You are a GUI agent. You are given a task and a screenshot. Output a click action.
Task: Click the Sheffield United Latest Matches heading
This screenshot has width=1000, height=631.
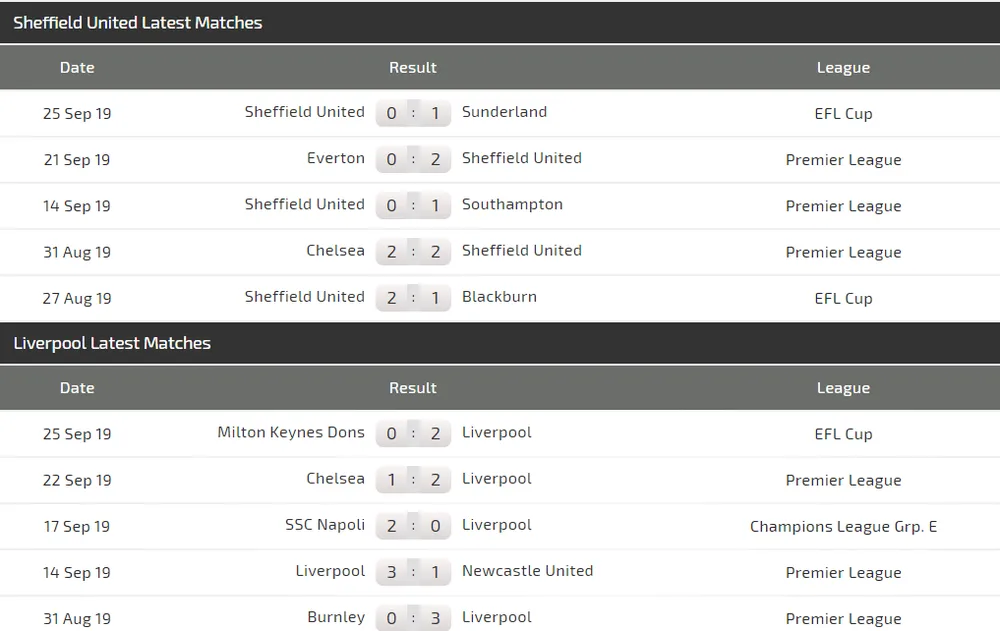click(138, 22)
